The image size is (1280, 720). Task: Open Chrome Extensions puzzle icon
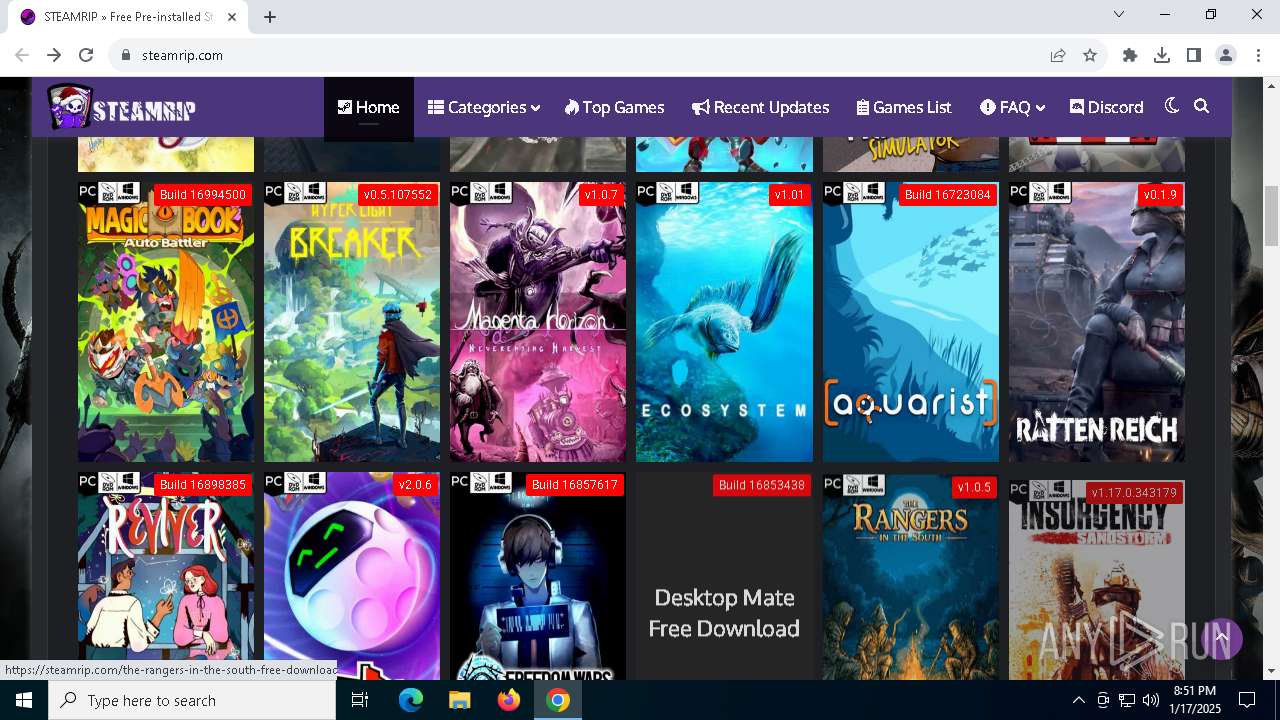point(1130,55)
